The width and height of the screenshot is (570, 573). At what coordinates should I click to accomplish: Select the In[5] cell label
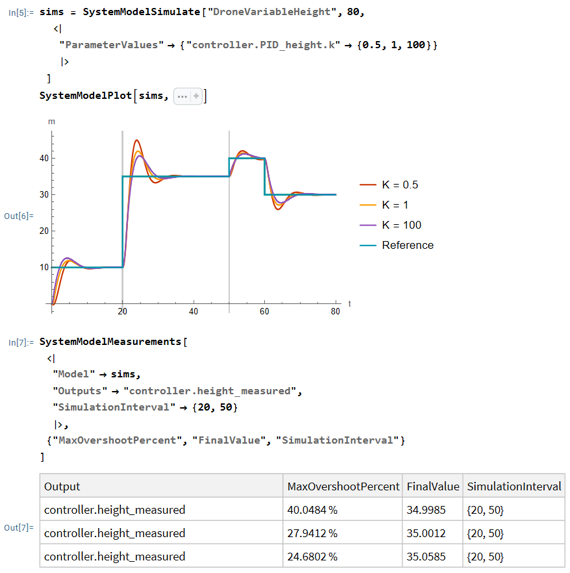[x=21, y=13]
